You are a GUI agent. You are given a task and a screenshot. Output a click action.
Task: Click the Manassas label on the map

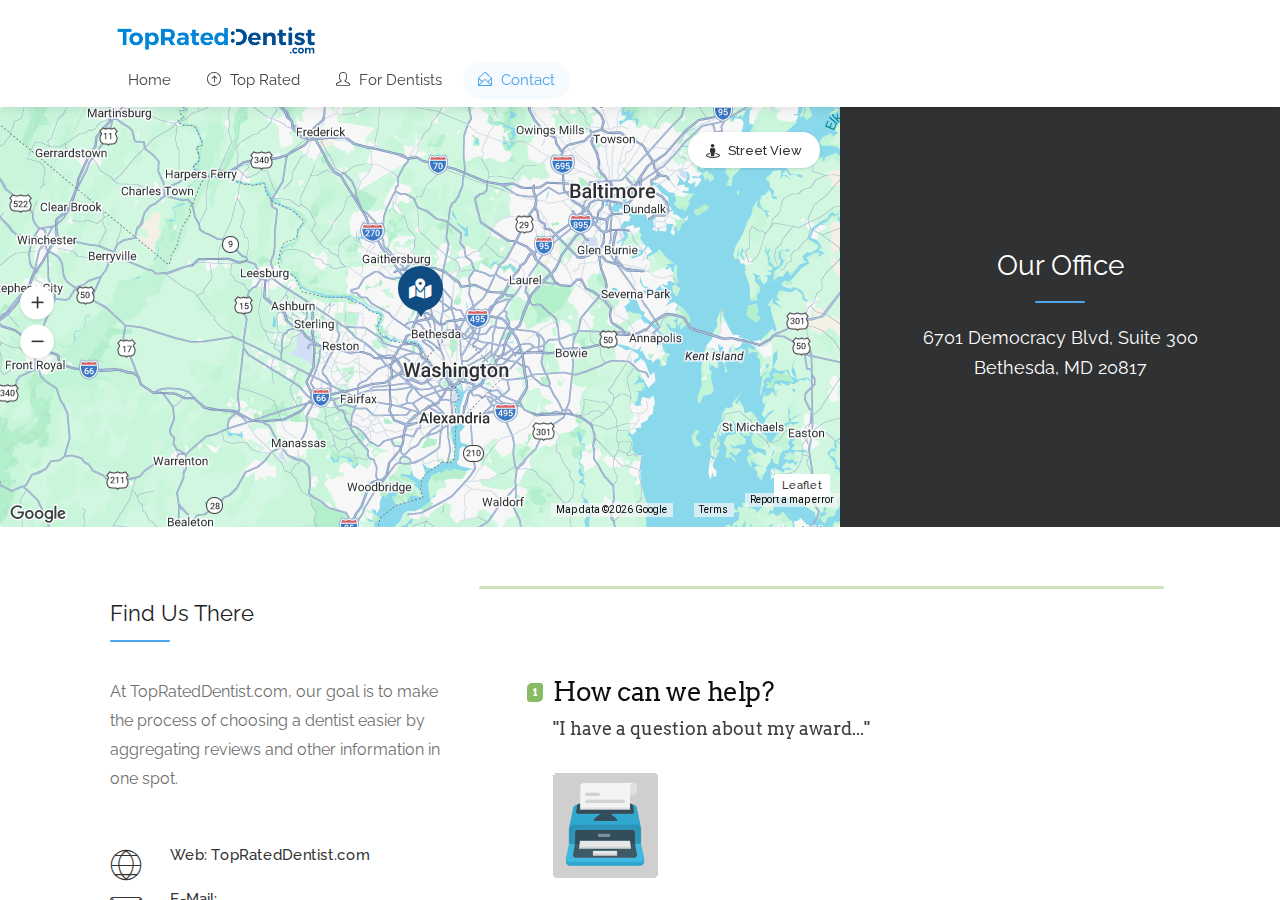tap(298, 443)
